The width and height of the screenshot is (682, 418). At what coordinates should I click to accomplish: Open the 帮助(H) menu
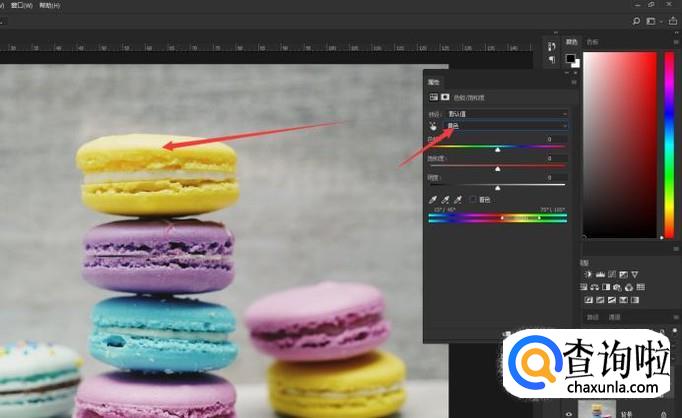pyautogui.click(x=49, y=5)
